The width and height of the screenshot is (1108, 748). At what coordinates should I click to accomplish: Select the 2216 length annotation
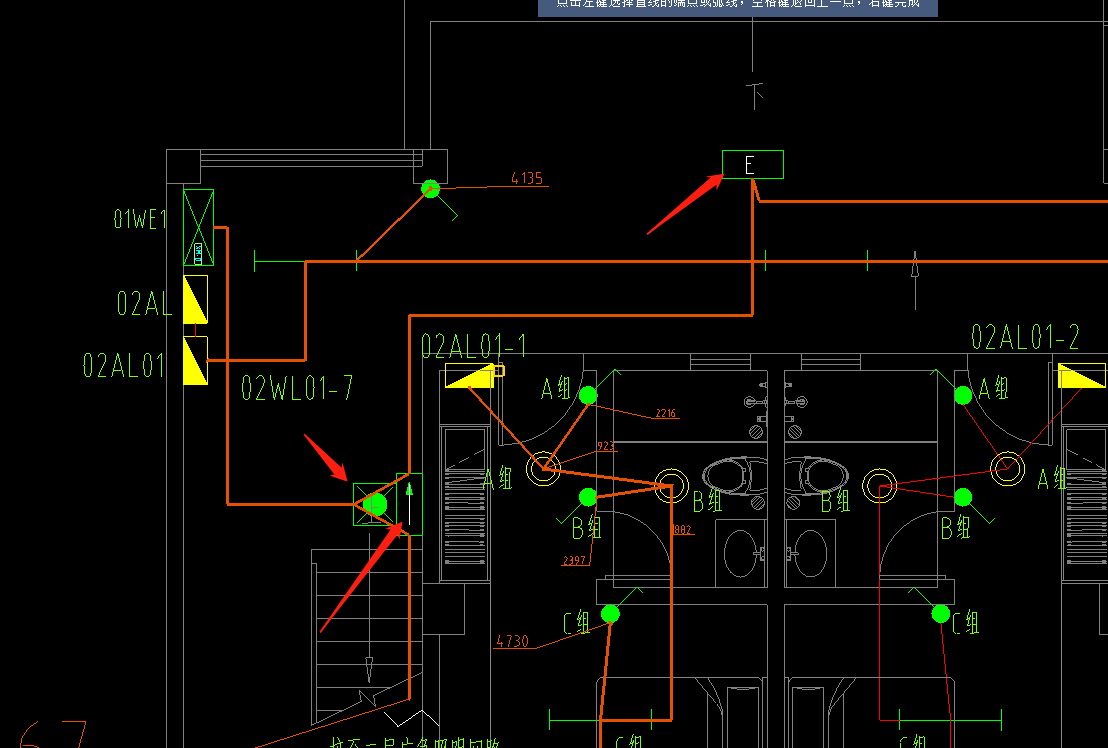click(x=666, y=413)
